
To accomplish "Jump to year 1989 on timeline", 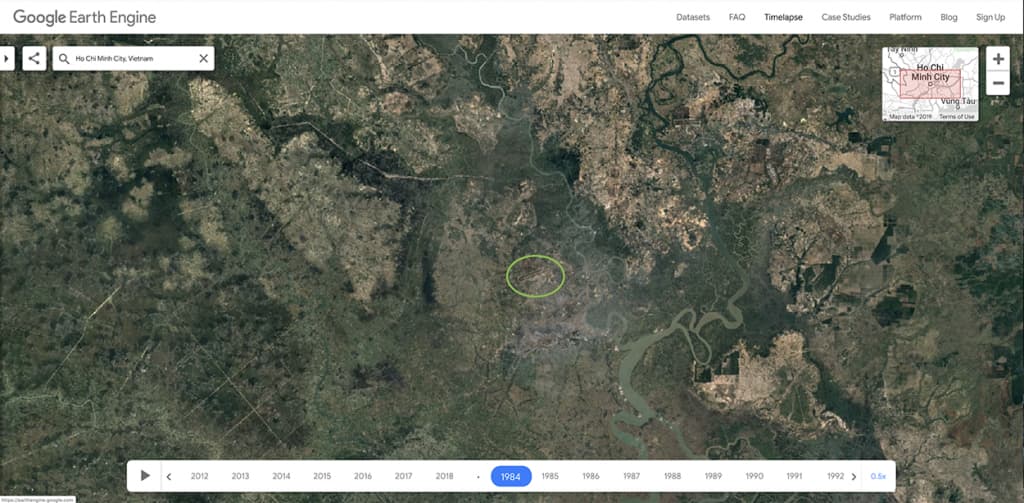I will point(713,476).
